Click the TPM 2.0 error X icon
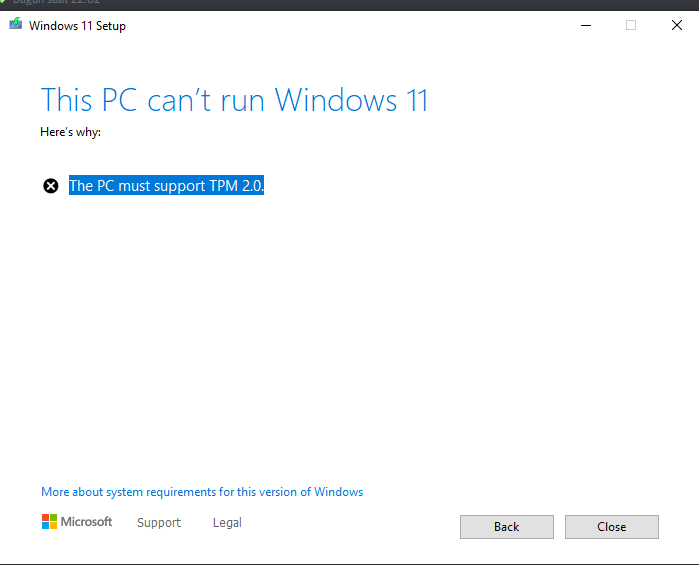 point(51,186)
